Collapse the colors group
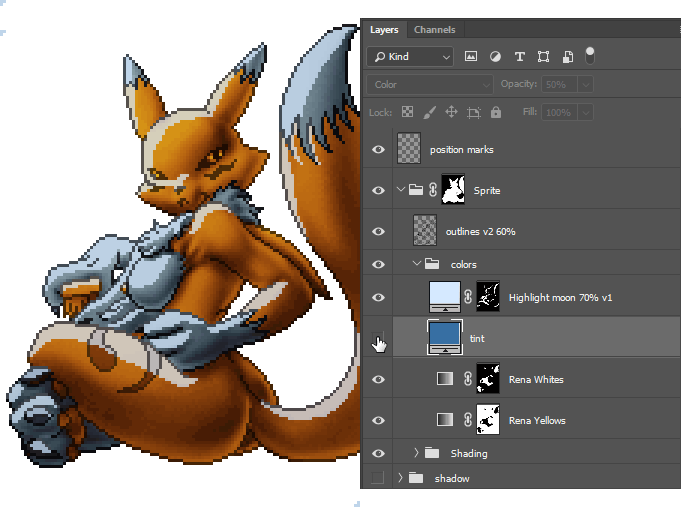Screen dimensions: 681x507 (417, 265)
